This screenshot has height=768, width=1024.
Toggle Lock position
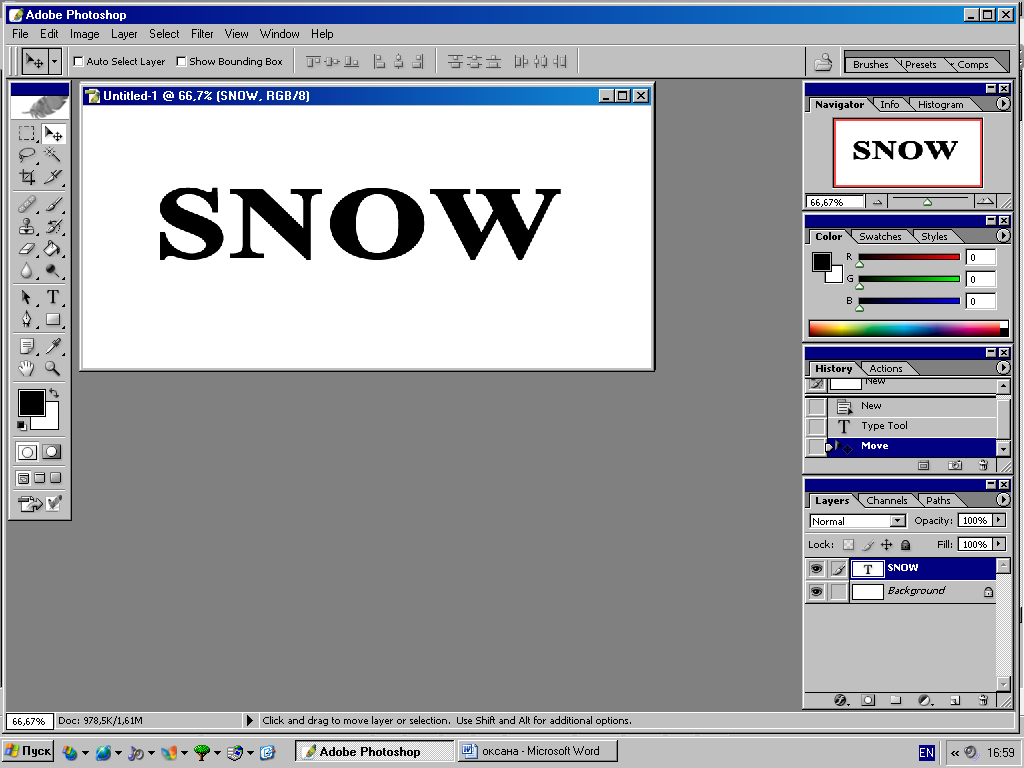tap(886, 545)
